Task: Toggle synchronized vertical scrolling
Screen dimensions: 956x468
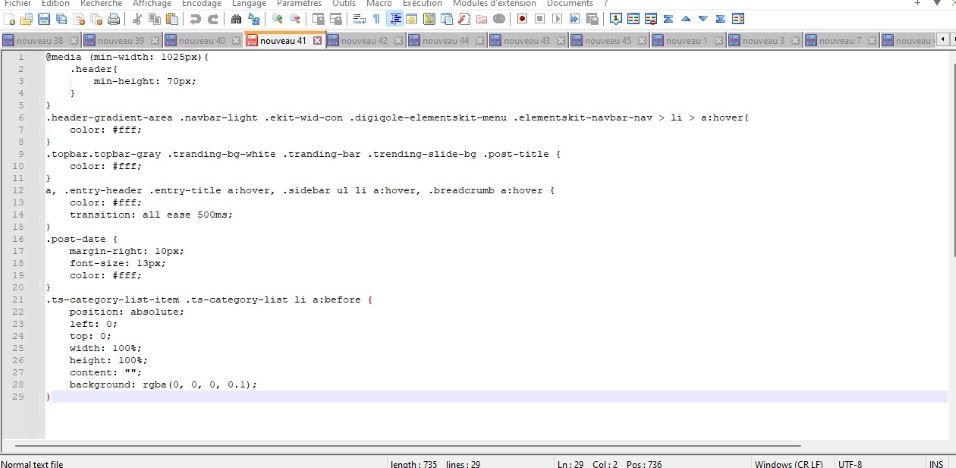Action: pos(318,19)
